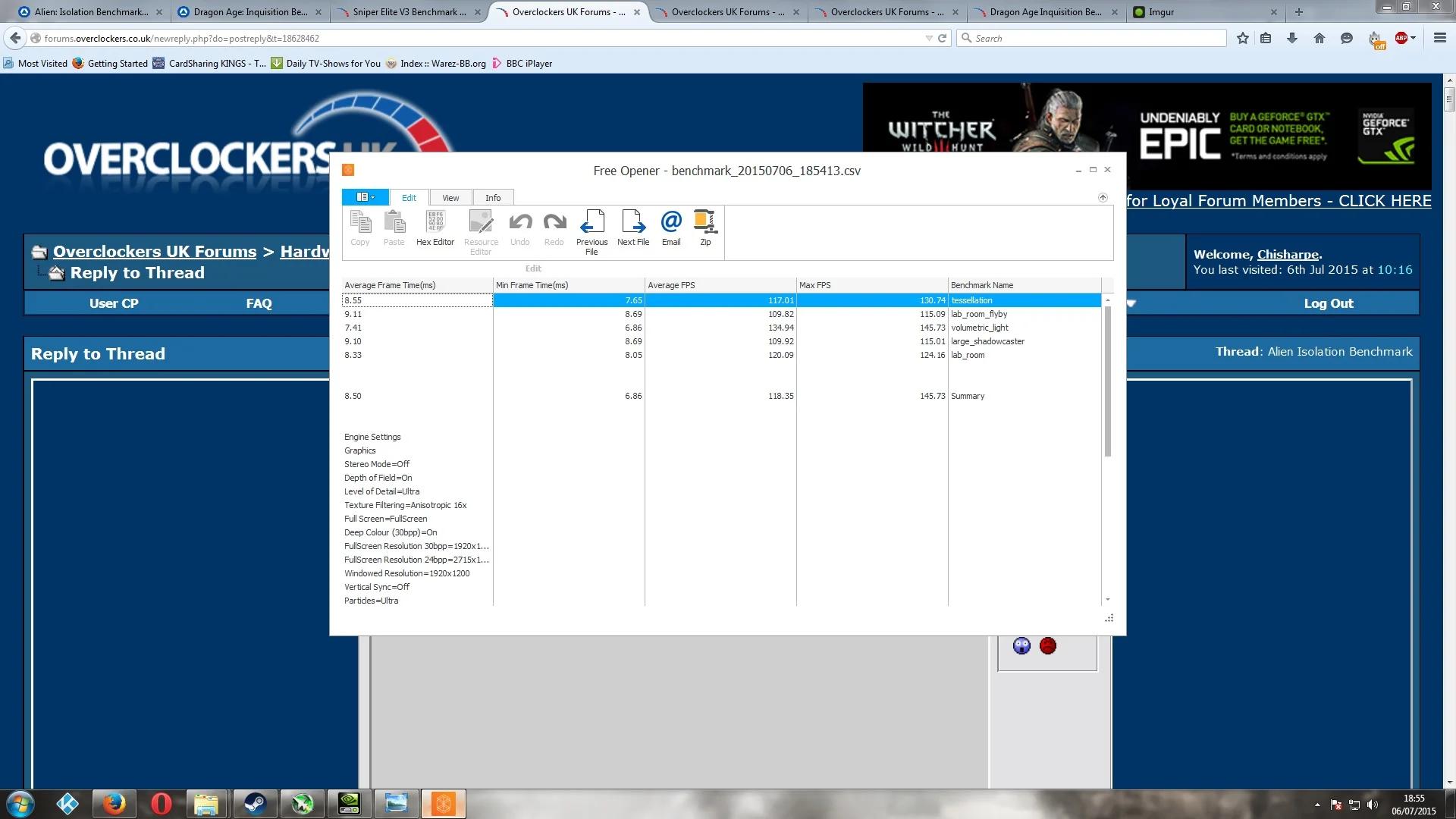
Task: Go to browser home page icon
Action: click(x=1319, y=38)
